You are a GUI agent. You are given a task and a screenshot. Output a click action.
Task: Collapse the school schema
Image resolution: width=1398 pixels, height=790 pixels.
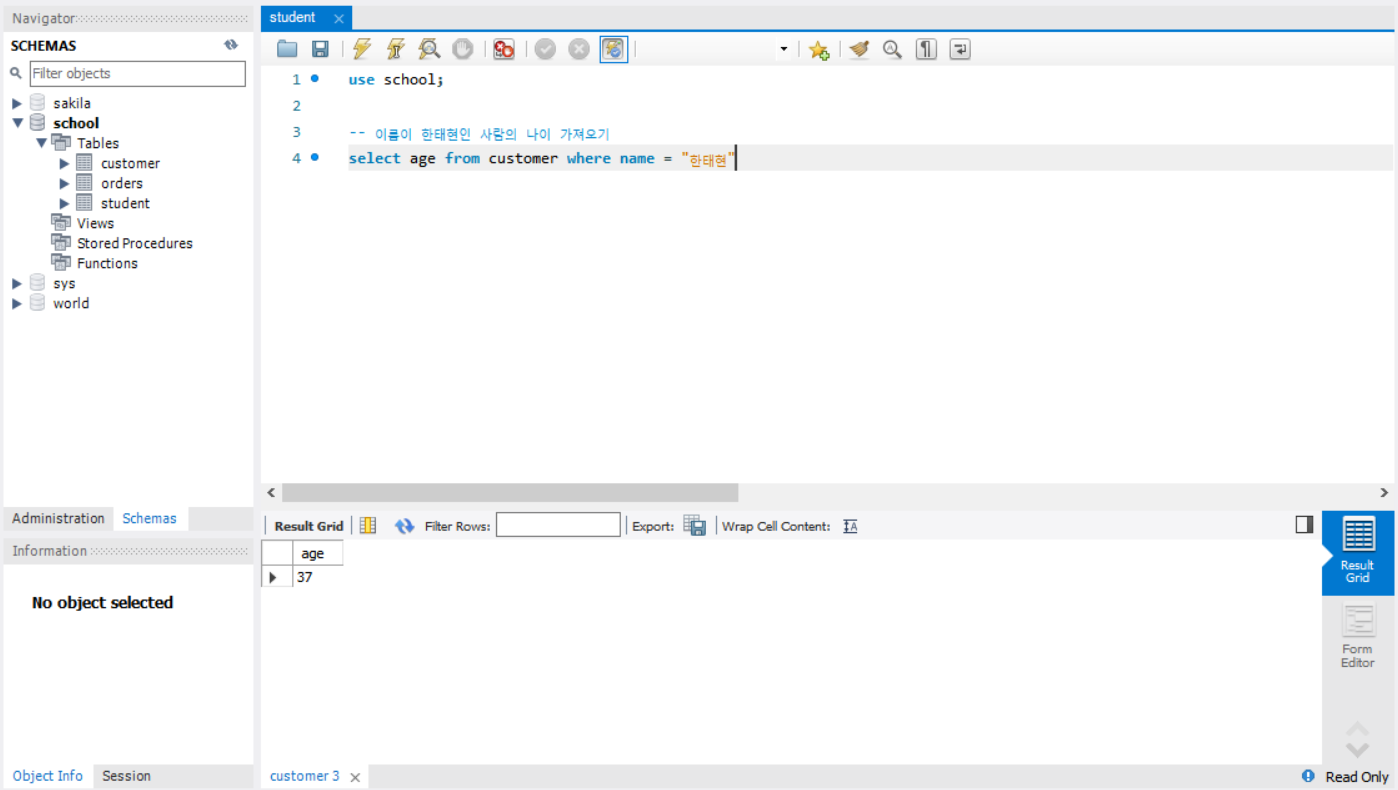17,123
